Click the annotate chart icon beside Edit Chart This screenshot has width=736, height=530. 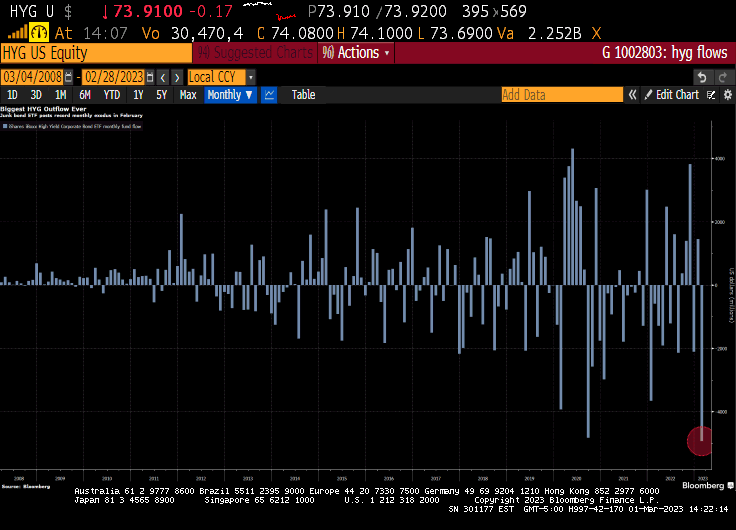(x=711, y=95)
